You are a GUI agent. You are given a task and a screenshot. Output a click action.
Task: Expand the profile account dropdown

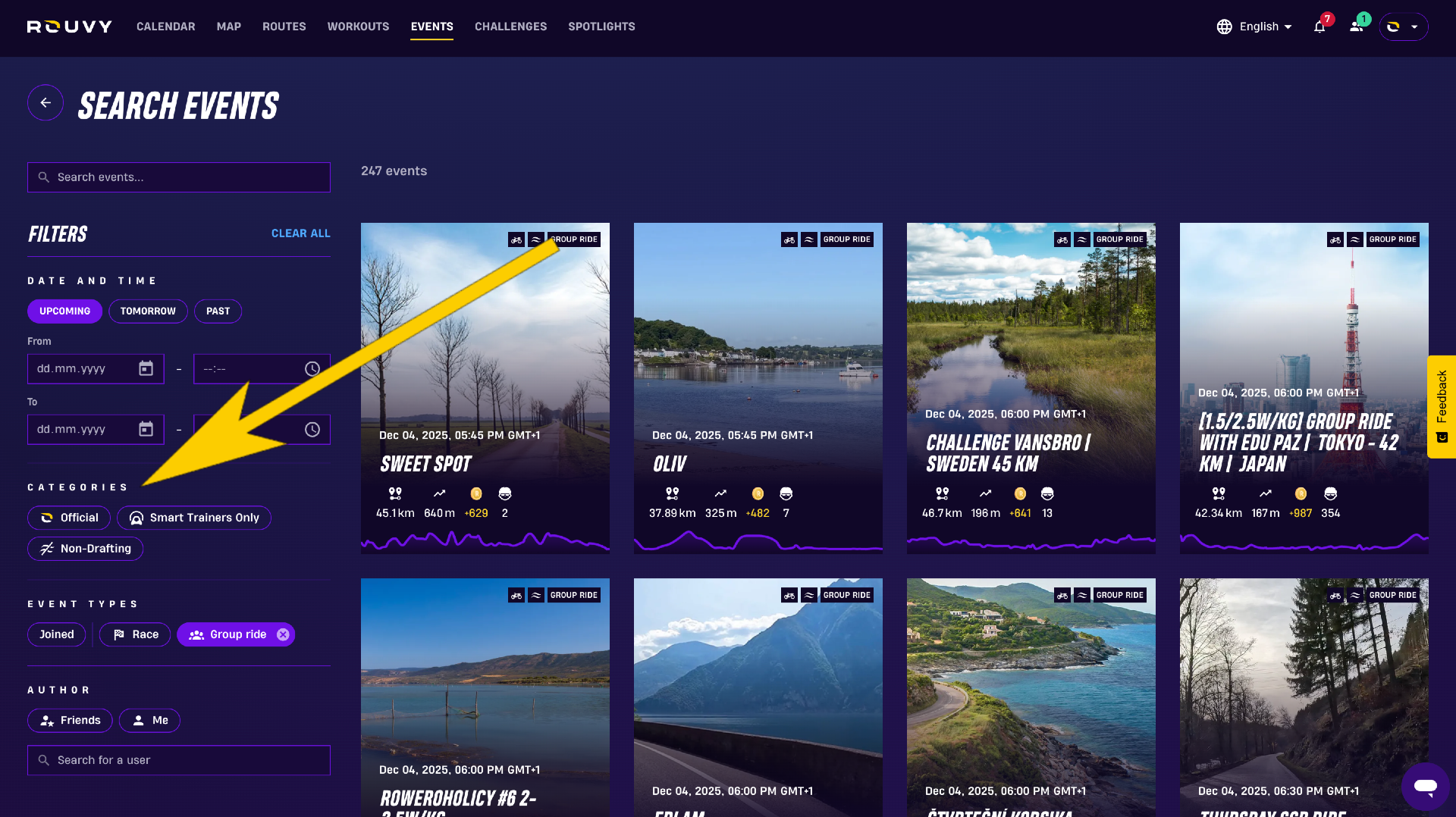(1404, 27)
